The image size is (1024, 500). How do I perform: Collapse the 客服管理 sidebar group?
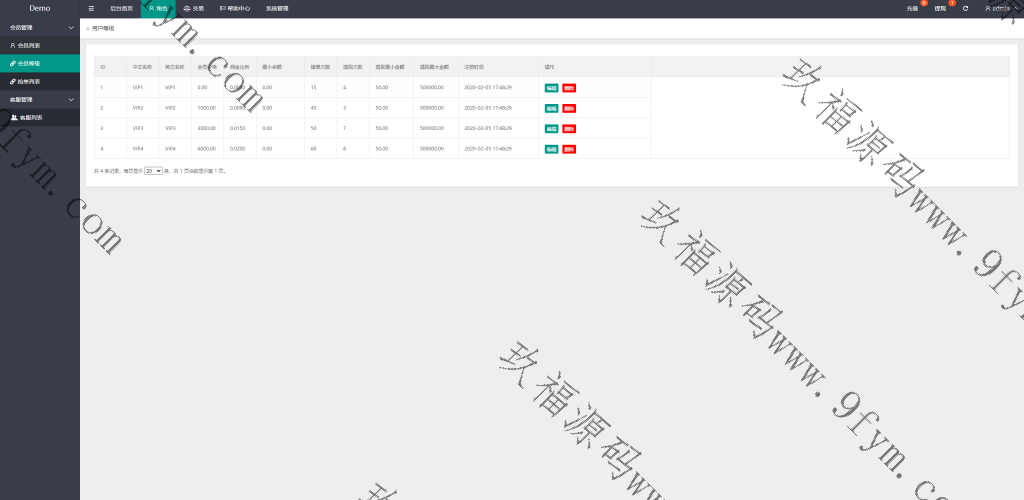39,99
